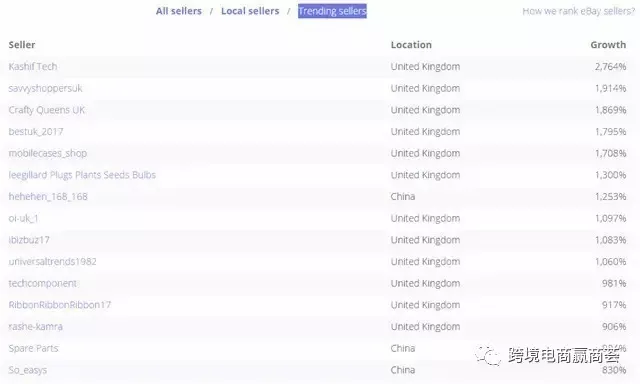Click the Growth column header
The image size is (640, 384).
pyautogui.click(x=608, y=44)
